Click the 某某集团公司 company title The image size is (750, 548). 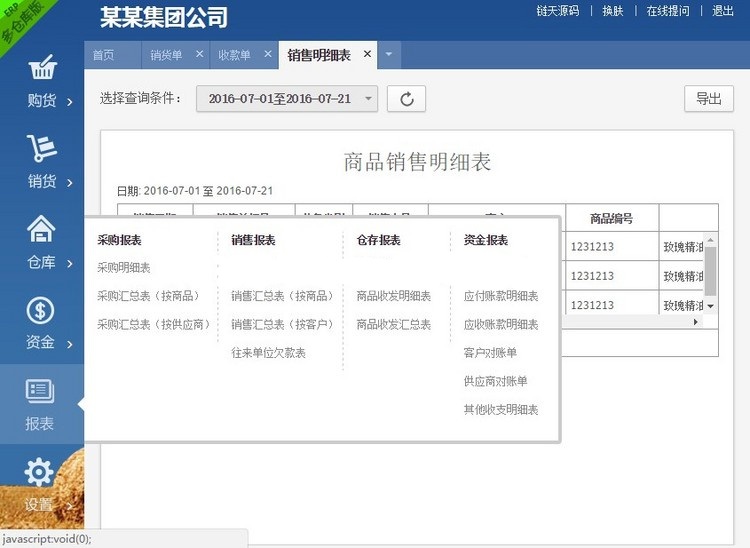pos(164,17)
